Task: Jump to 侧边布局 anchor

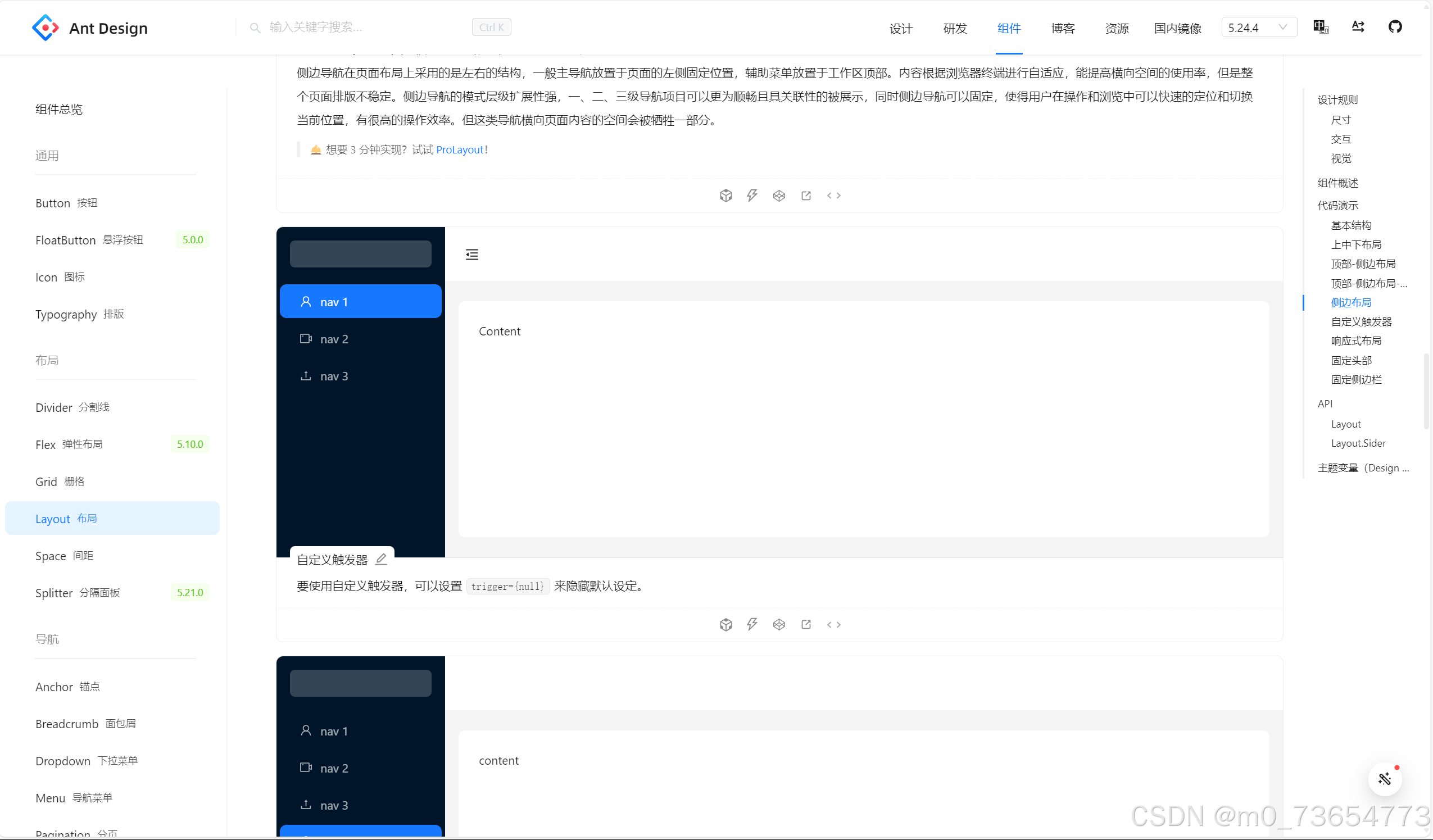Action: tap(1351, 302)
